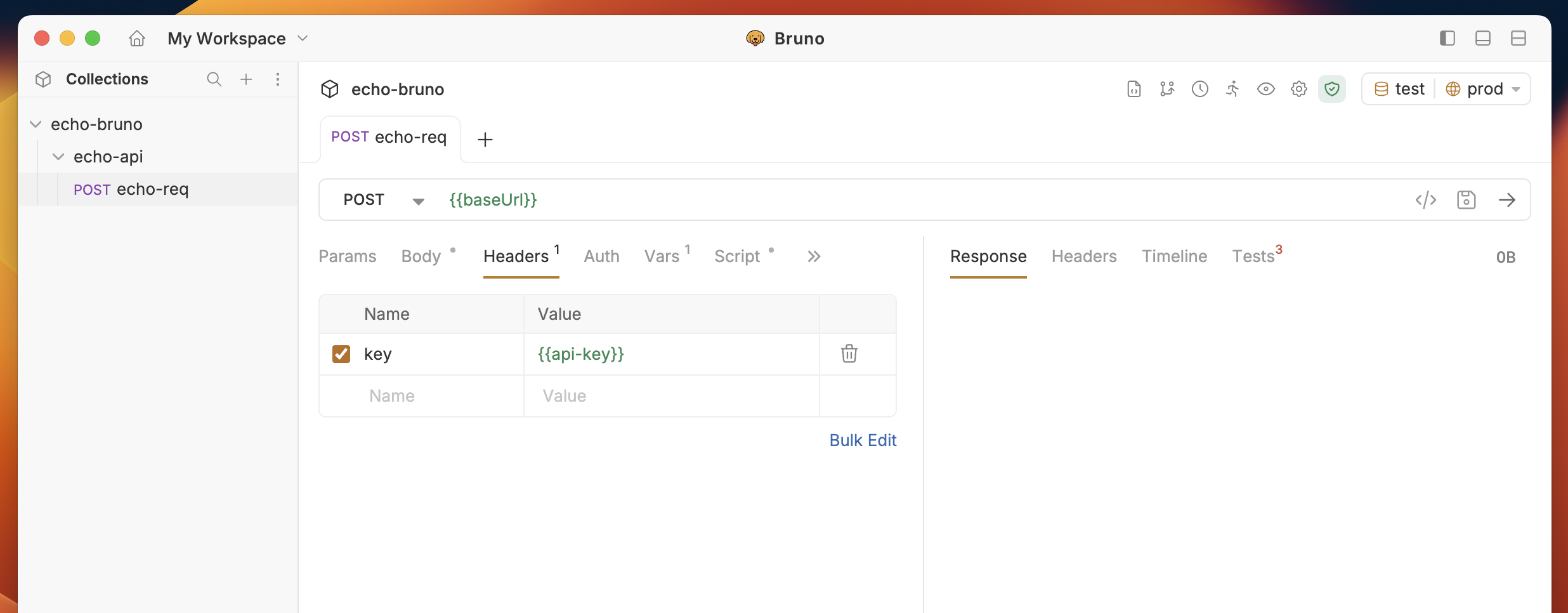Uncheck the key header checkbox

pyautogui.click(x=341, y=353)
